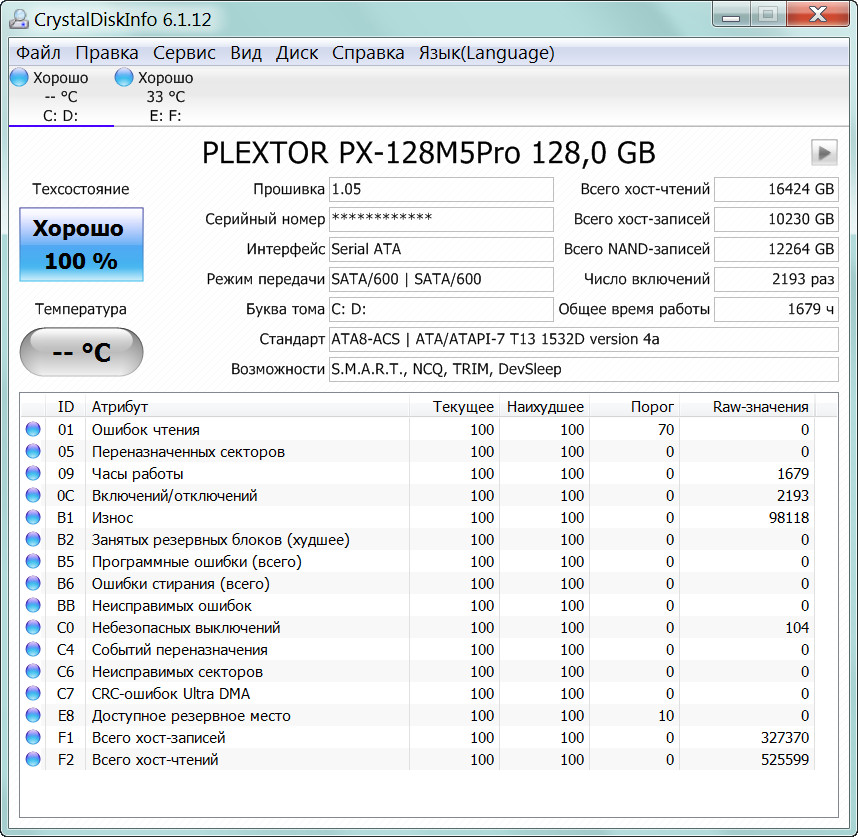This screenshot has width=858, height=837.
Task: Click status orb of row E8 Доступное резервное место
Action: 33,715
